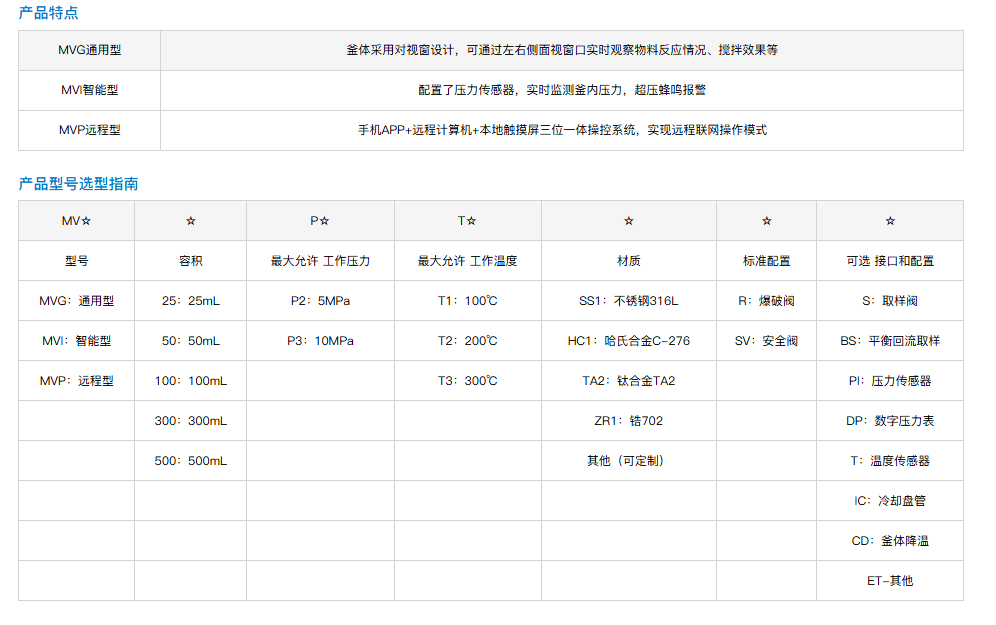Click the T☆ header cell
Viewport: 996px width, 625px height.
(x=468, y=221)
